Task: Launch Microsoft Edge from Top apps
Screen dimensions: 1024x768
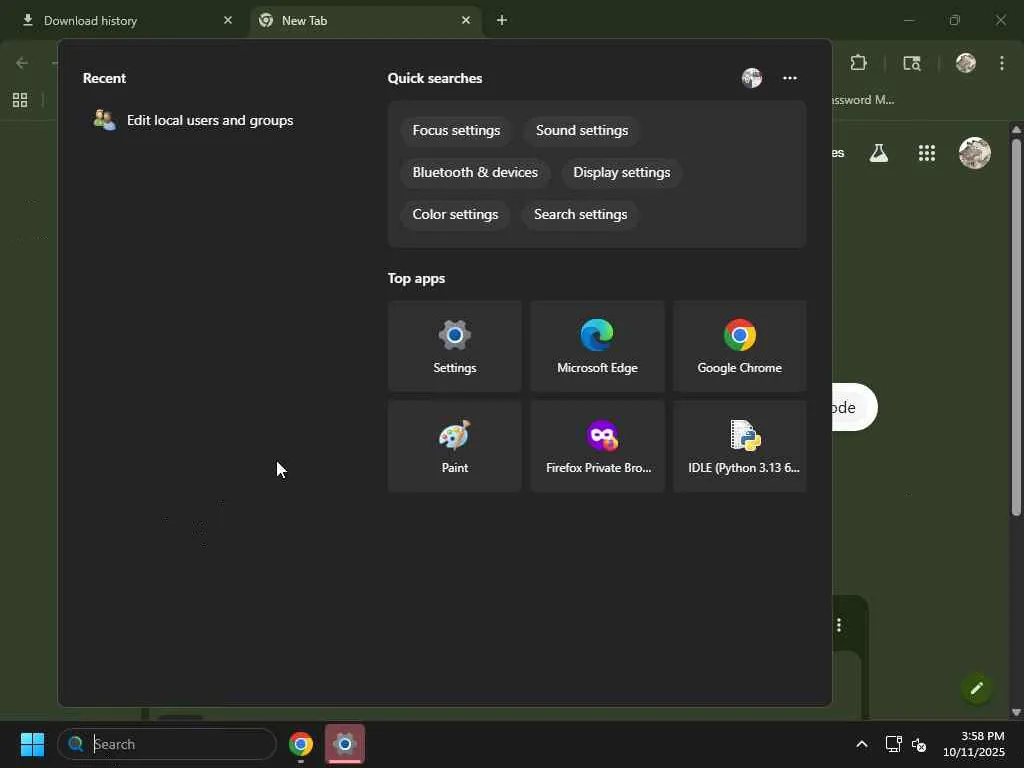Action: [x=597, y=347]
